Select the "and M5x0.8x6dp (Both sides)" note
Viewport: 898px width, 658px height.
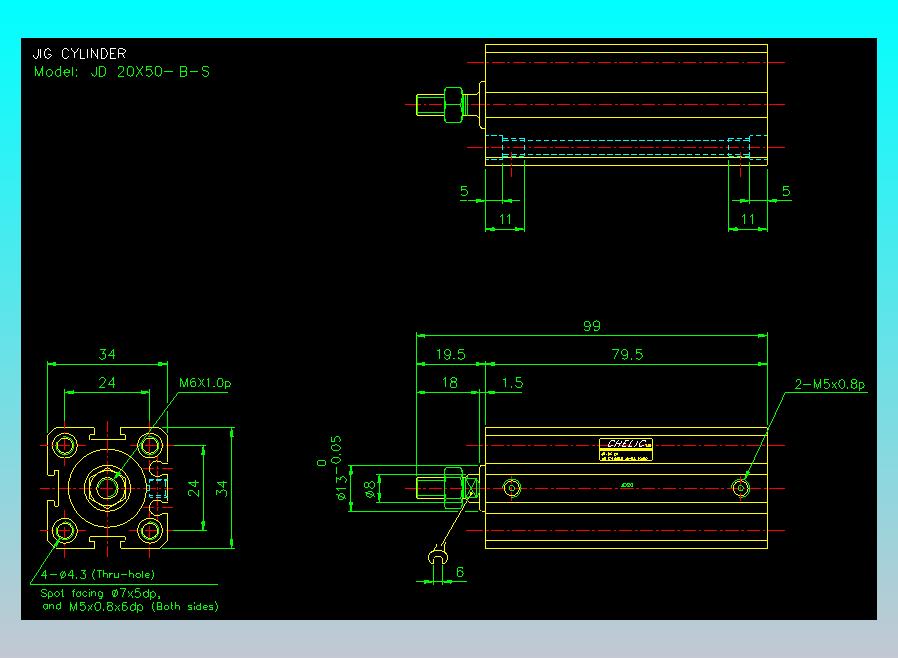[130, 606]
